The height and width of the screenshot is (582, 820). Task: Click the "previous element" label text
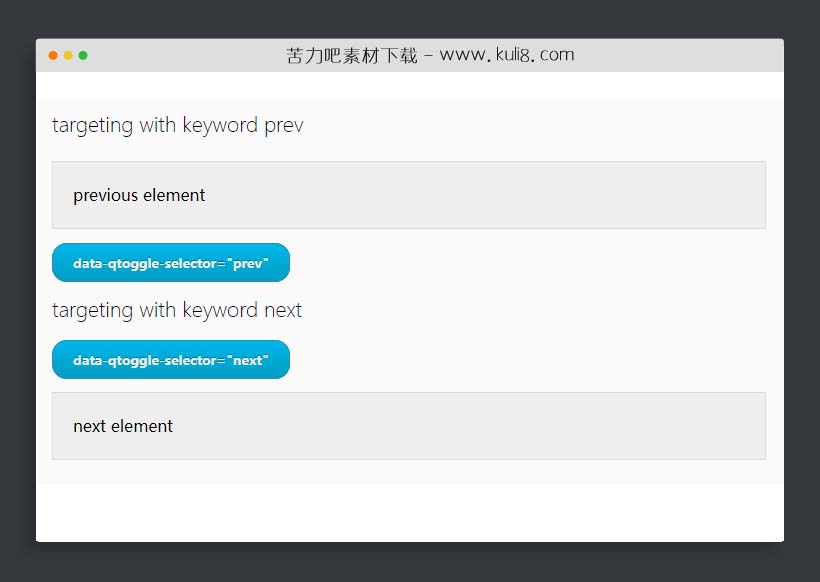pos(139,195)
